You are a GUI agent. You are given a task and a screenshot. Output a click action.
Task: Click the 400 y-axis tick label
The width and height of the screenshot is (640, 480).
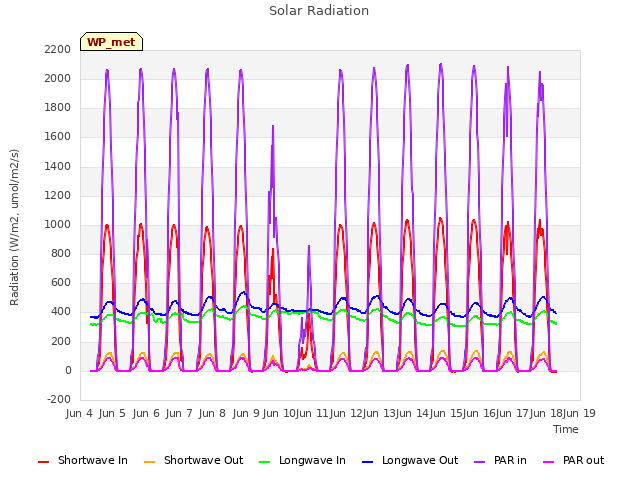pos(60,312)
